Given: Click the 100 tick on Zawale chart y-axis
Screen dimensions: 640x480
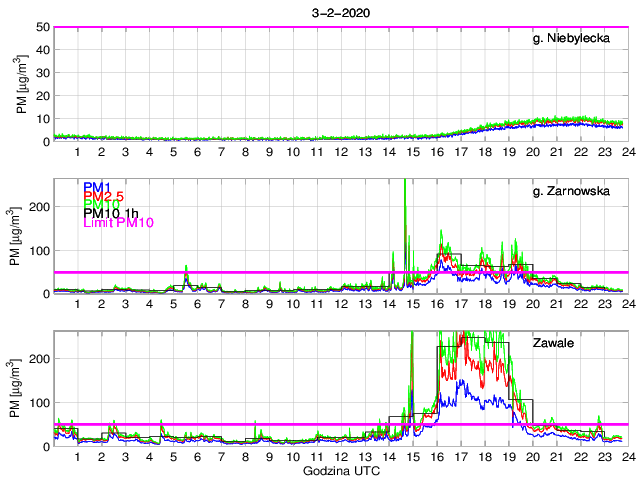Looking at the screenshot, I should [x=39, y=402].
